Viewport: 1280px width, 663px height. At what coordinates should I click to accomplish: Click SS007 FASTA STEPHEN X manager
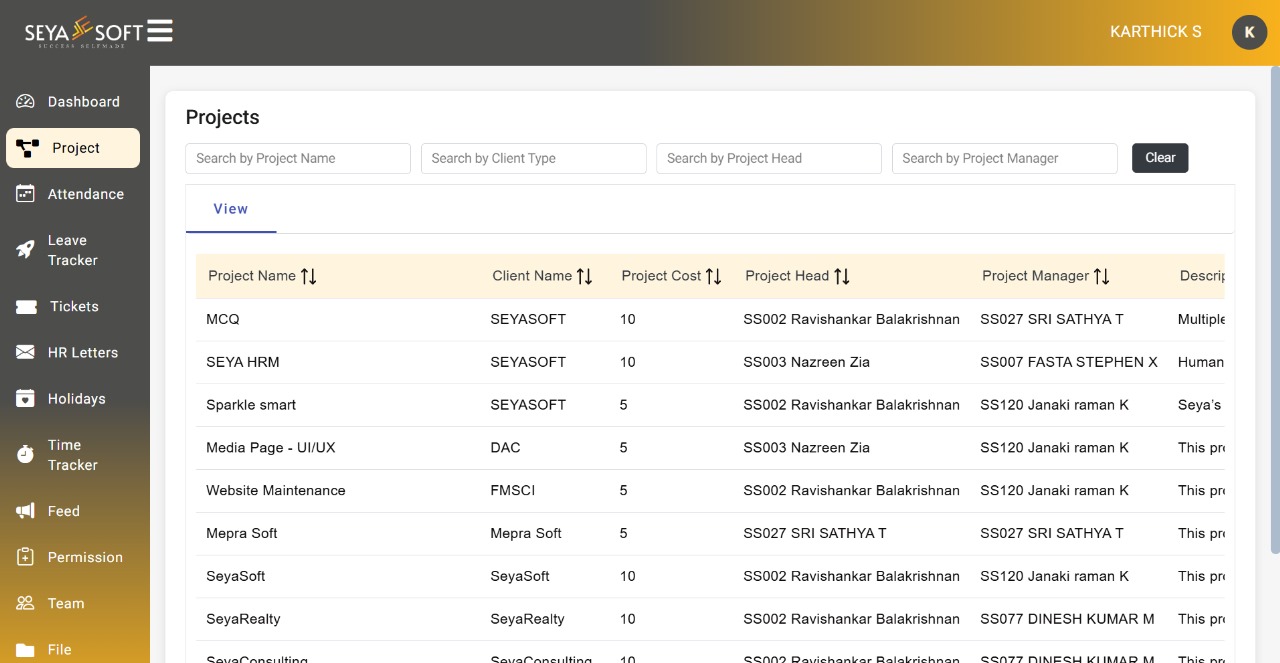1069,362
